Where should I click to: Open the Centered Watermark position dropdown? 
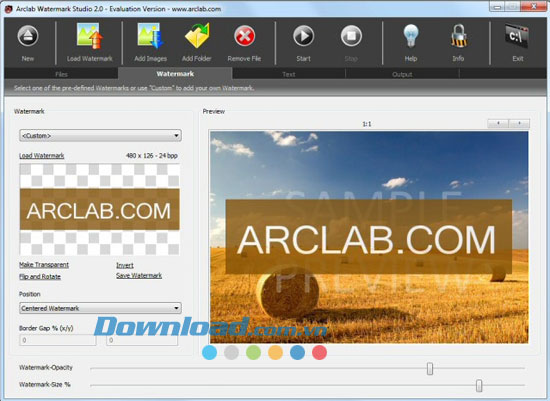coord(100,308)
